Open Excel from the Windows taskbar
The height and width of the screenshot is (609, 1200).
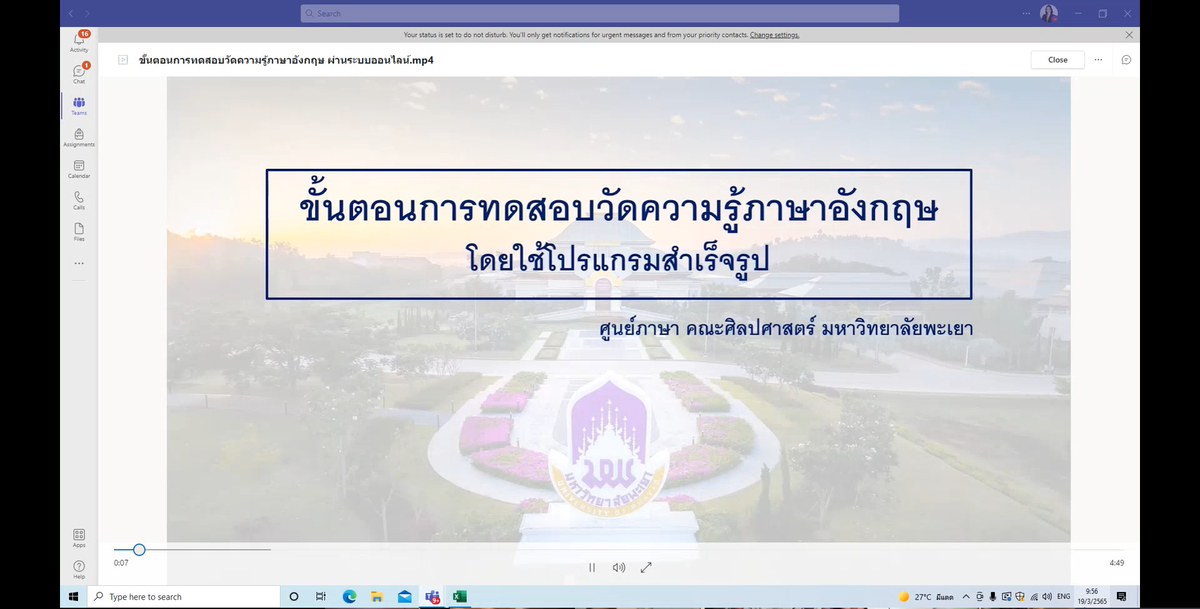point(460,597)
